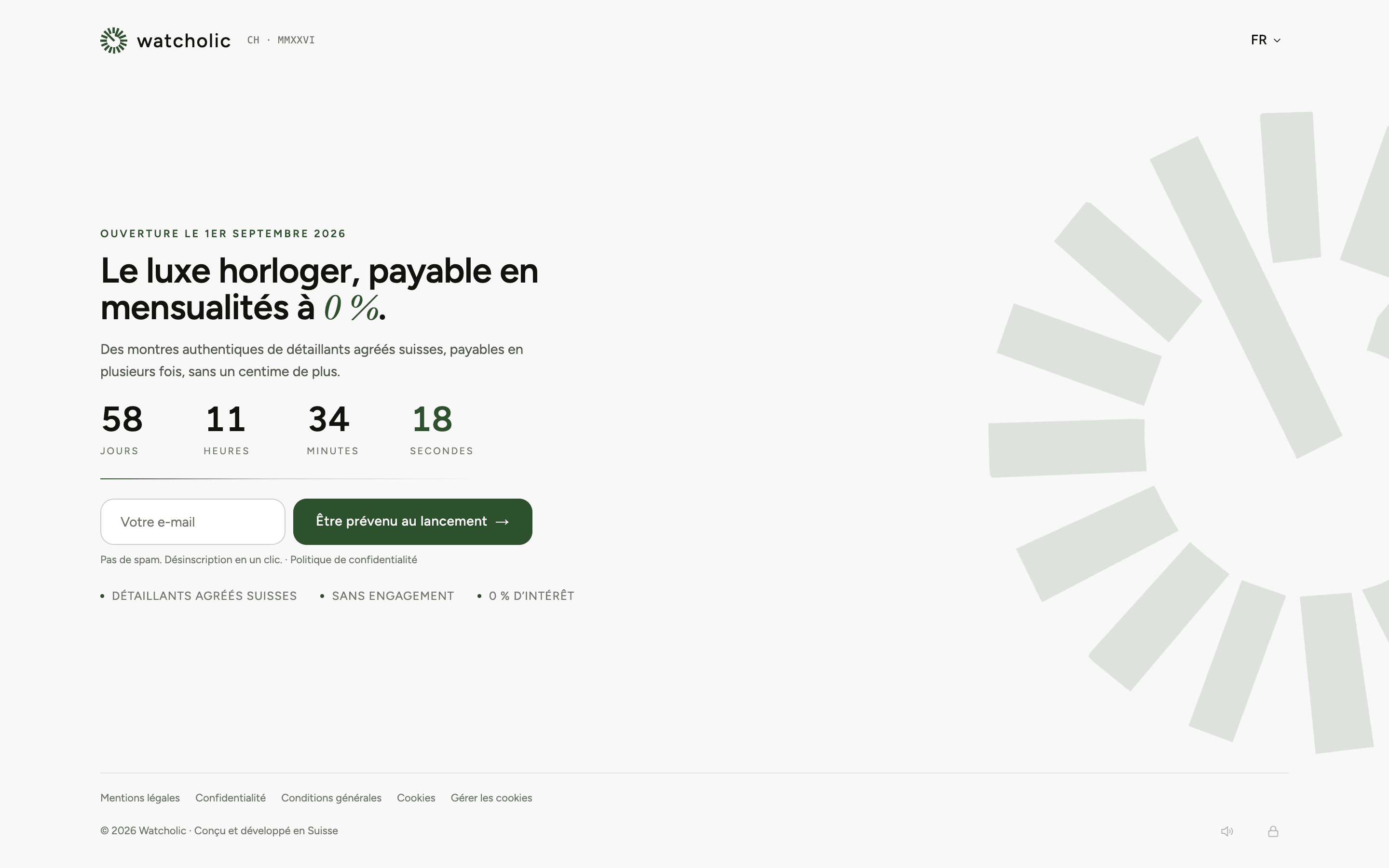Image resolution: width=1389 pixels, height=868 pixels.
Task: Click Être prévenu au lancement button
Action: pyautogui.click(x=413, y=522)
